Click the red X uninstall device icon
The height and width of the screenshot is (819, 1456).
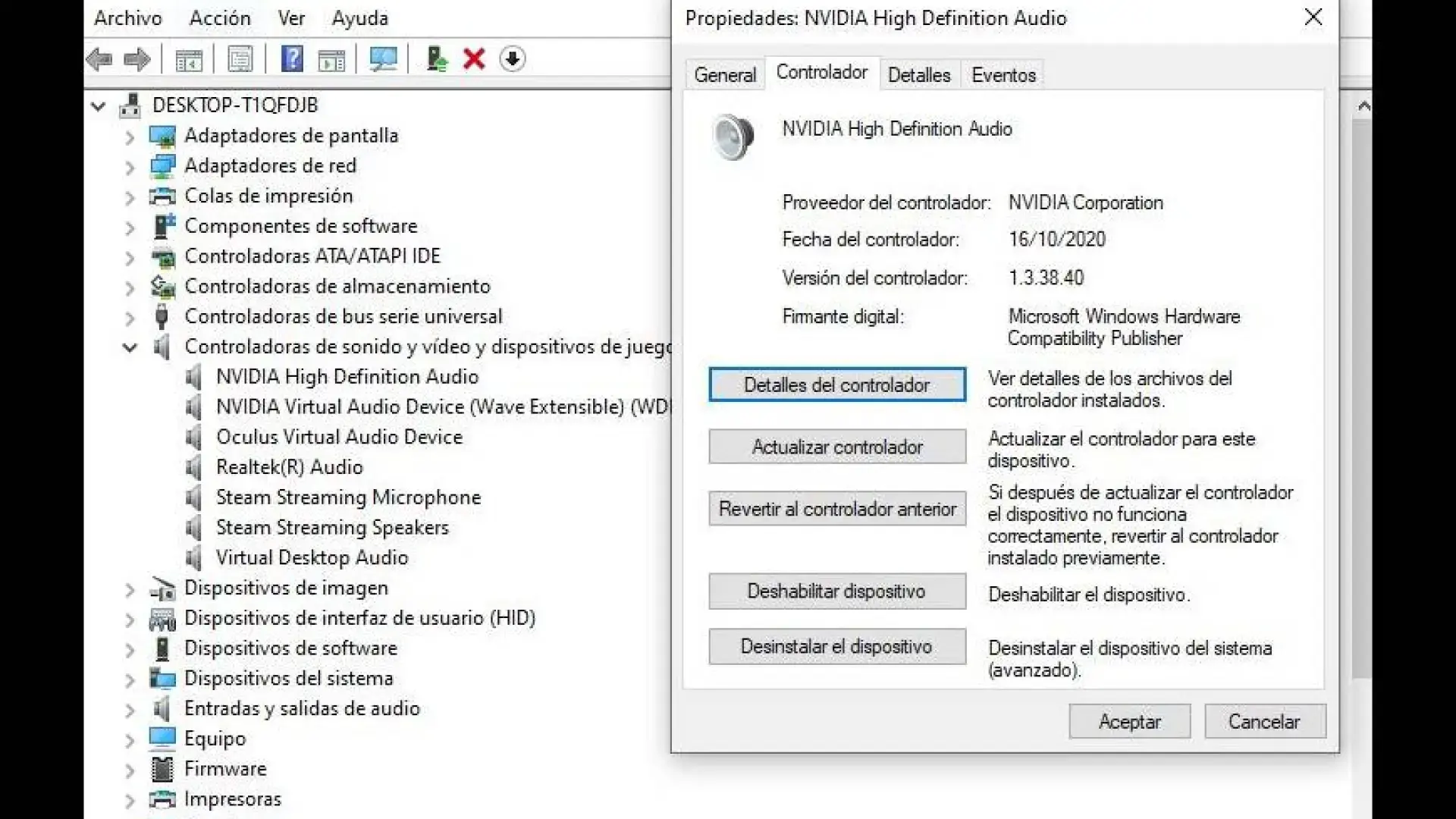coord(473,59)
